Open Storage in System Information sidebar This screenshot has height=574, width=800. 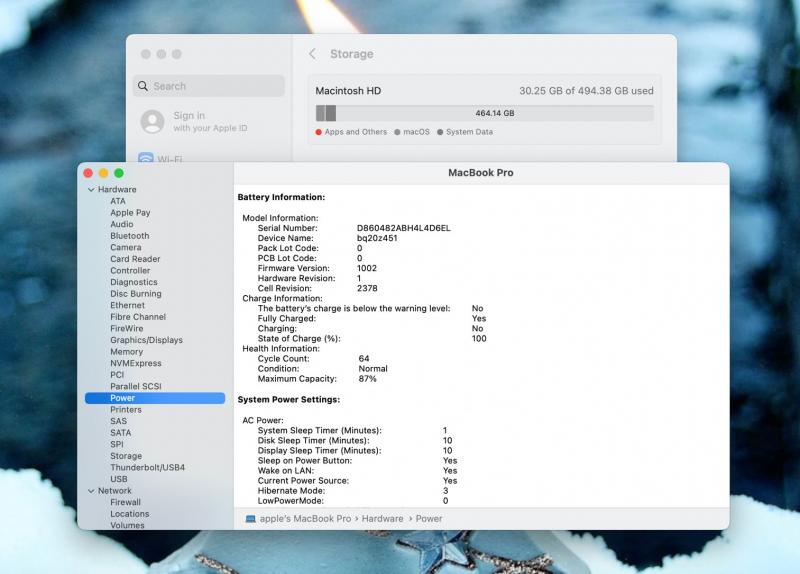coord(126,456)
